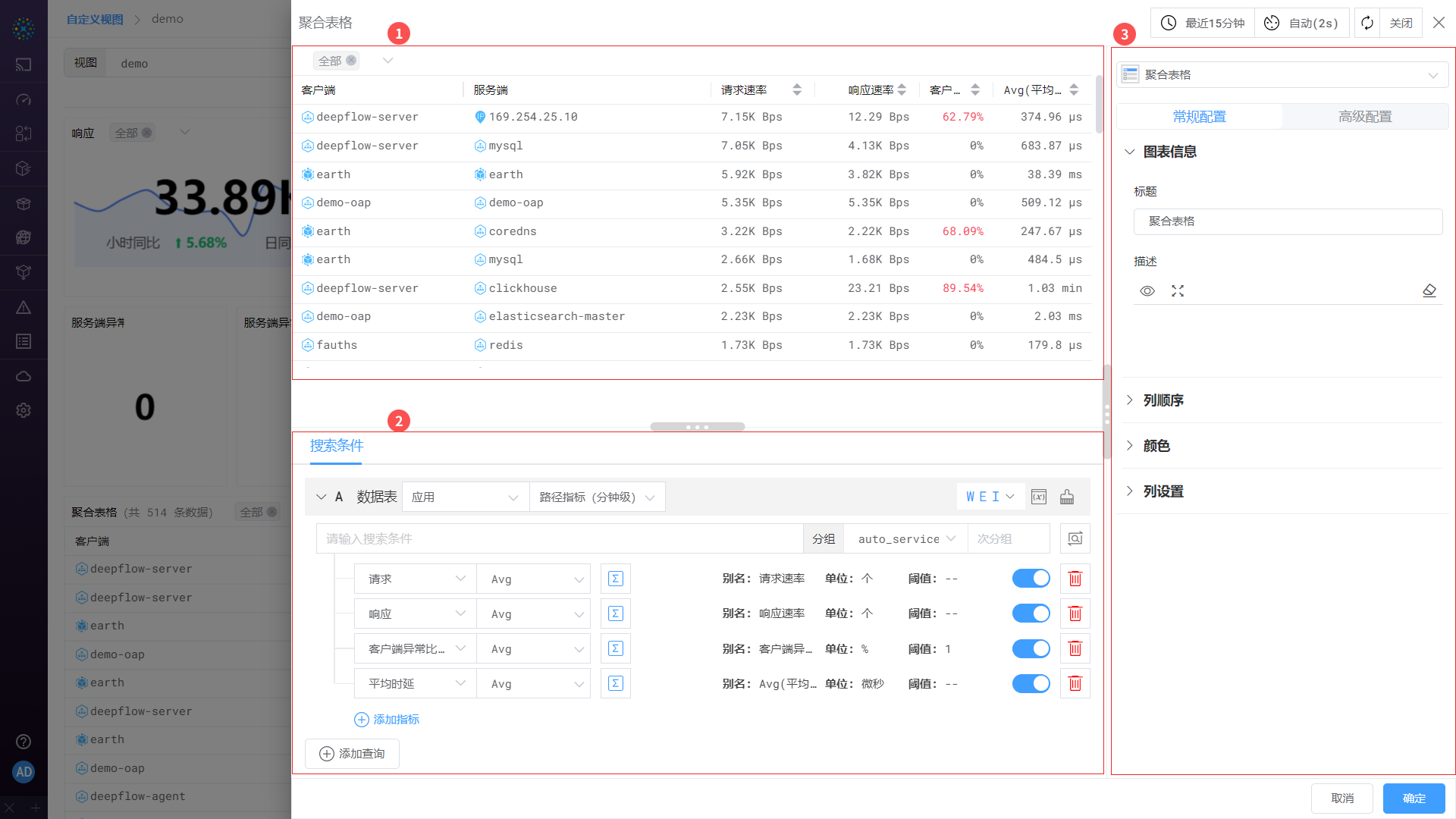
Task: Delete the 请求 metric row
Action: click(1075, 579)
